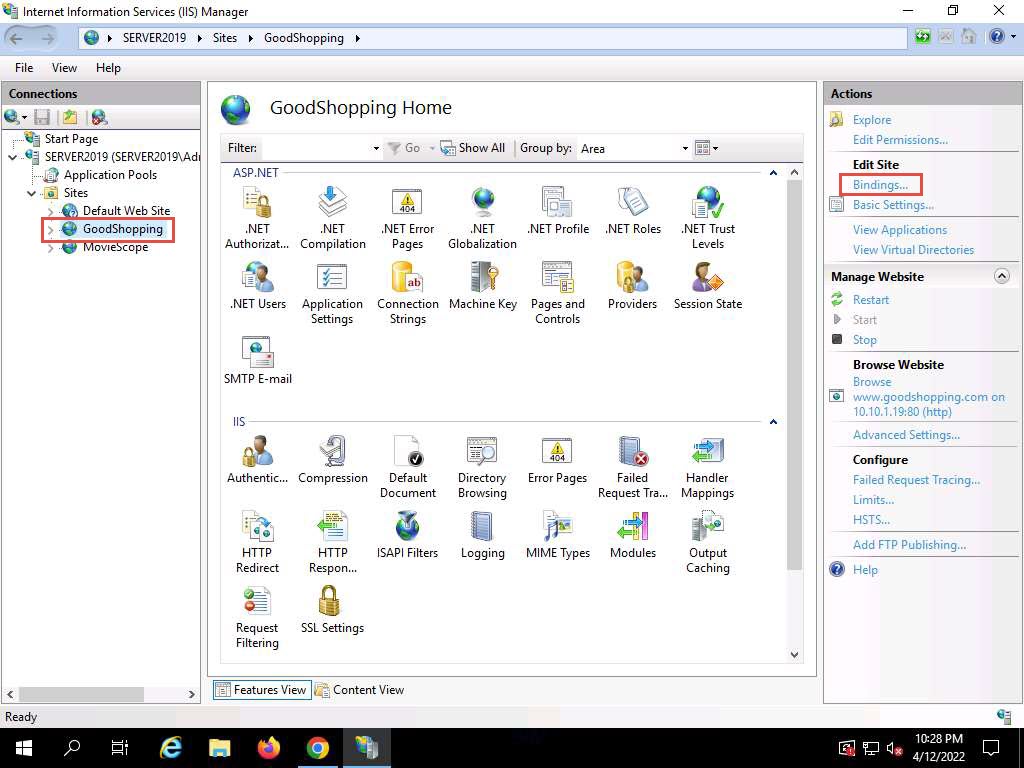Open the View menu
This screenshot has width=1024, height=768.
pyautogui.click(x=64, y=68)
